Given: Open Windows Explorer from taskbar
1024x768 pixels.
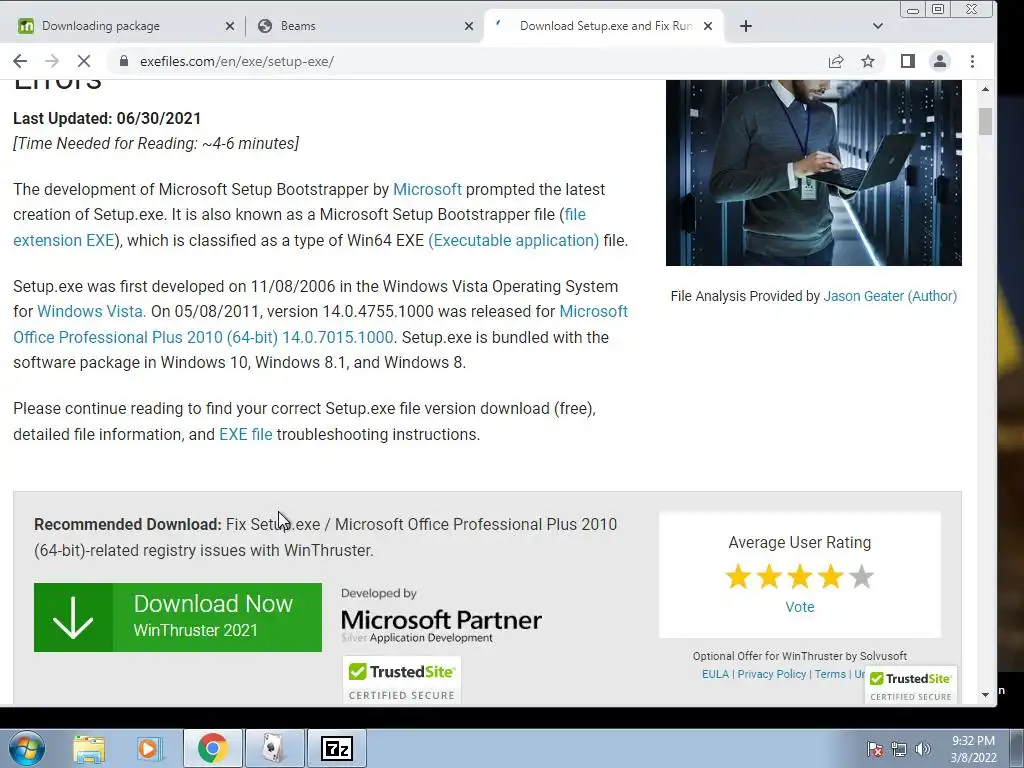Looking at the screenshot, I should [x=89, y=748].
